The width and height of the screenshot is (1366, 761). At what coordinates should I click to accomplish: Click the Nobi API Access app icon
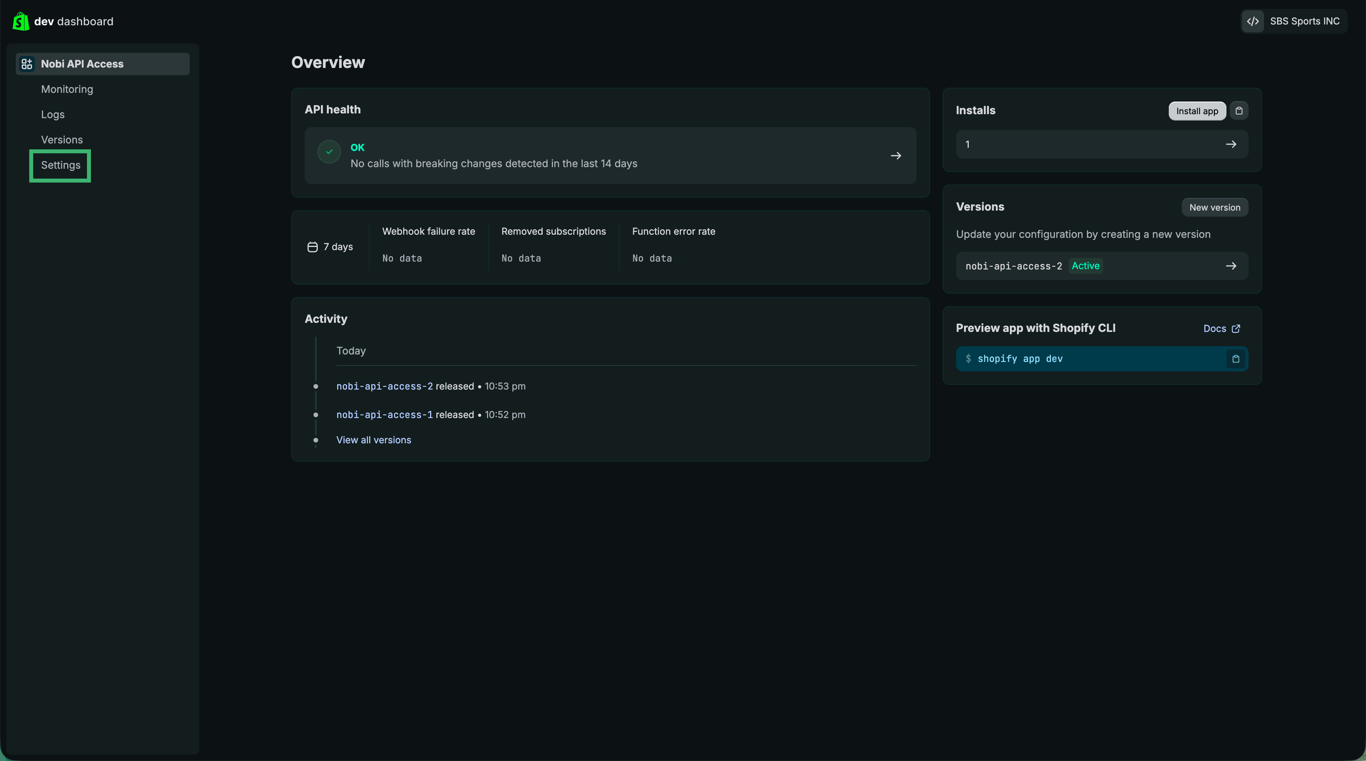tap(27, 64)
